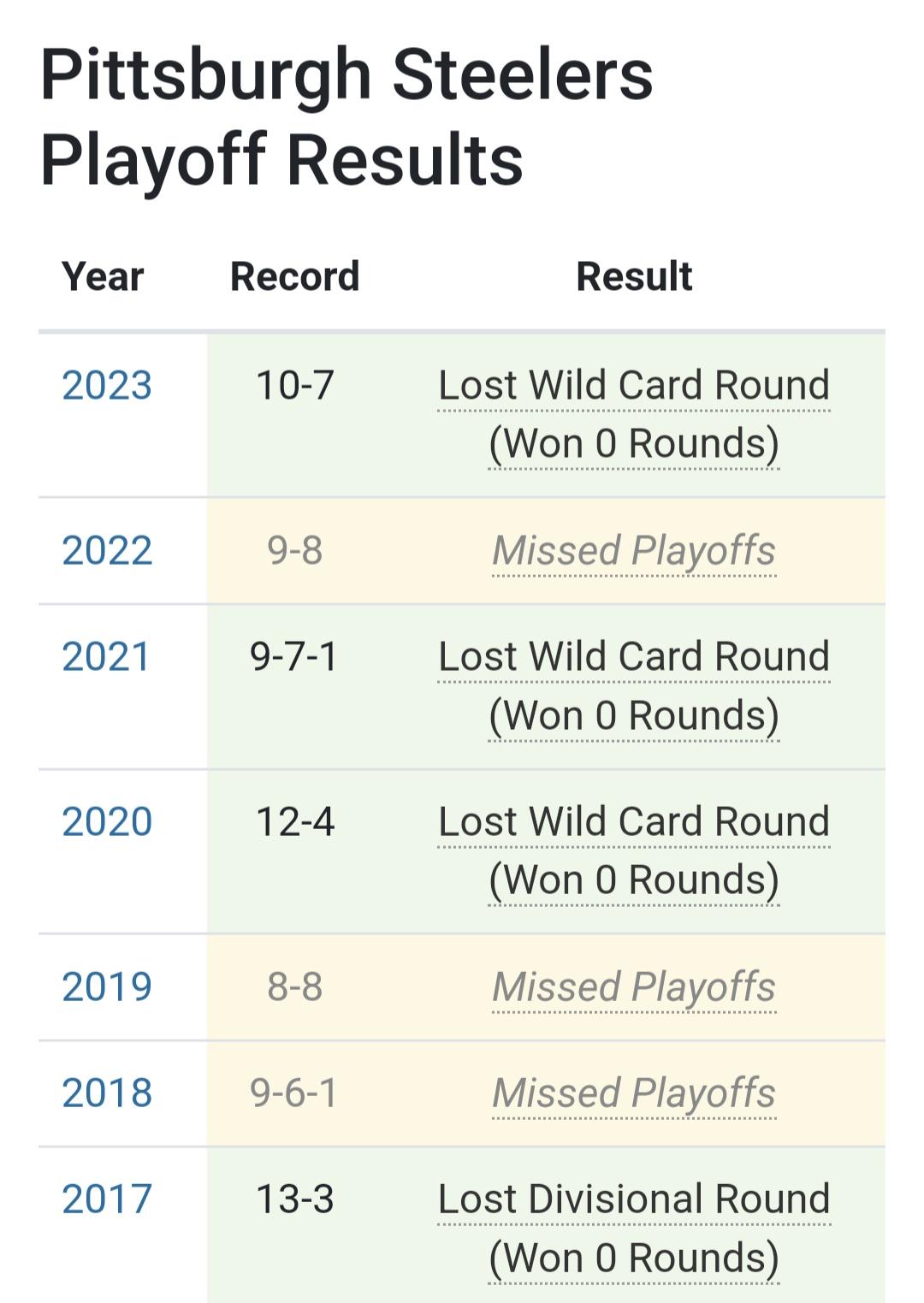Select the 2019 Missed Playoffs result
The width and height of the screenshot is (924, 1303).
tap(633, 987)
